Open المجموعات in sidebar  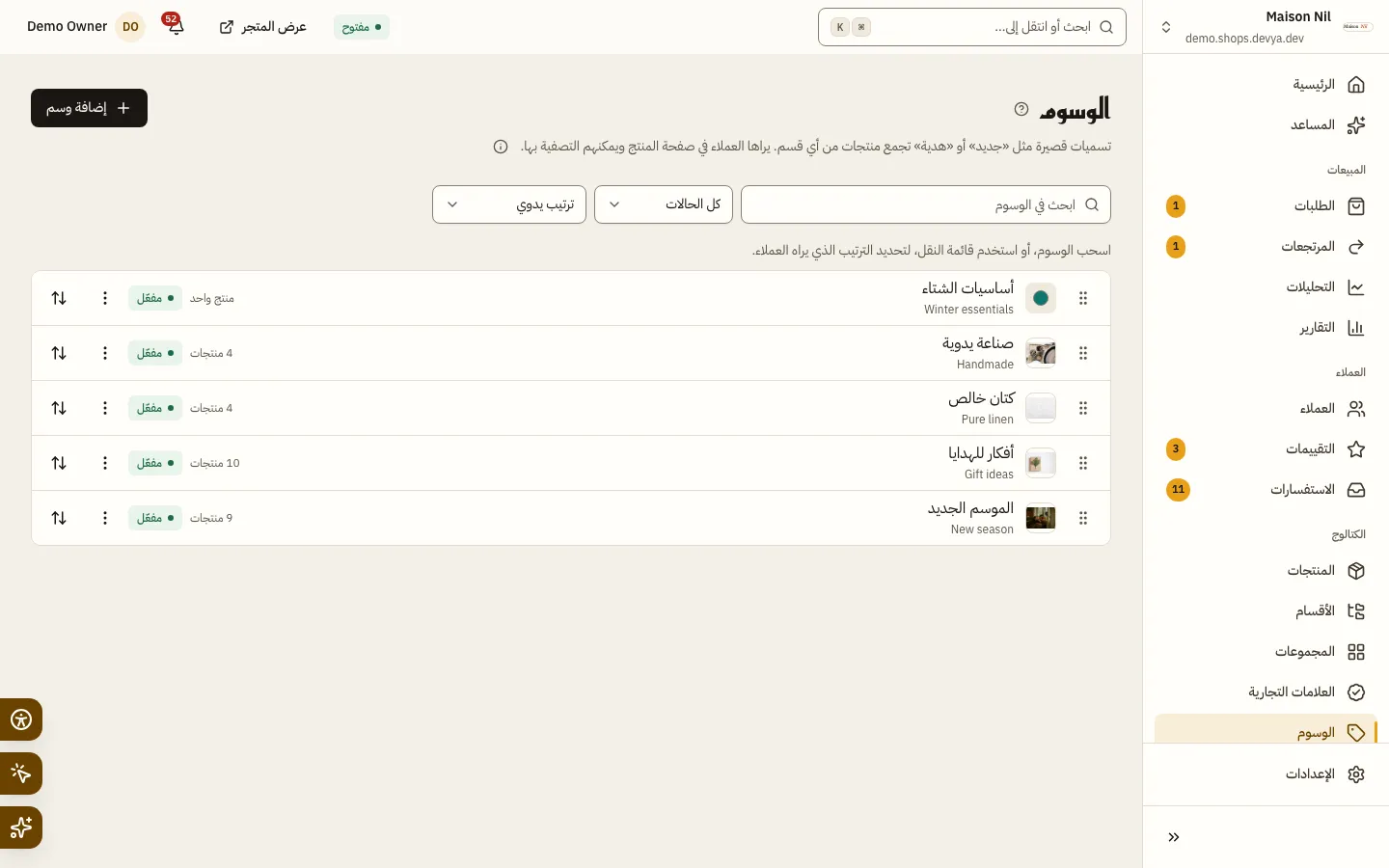(x=1266, y=652)
